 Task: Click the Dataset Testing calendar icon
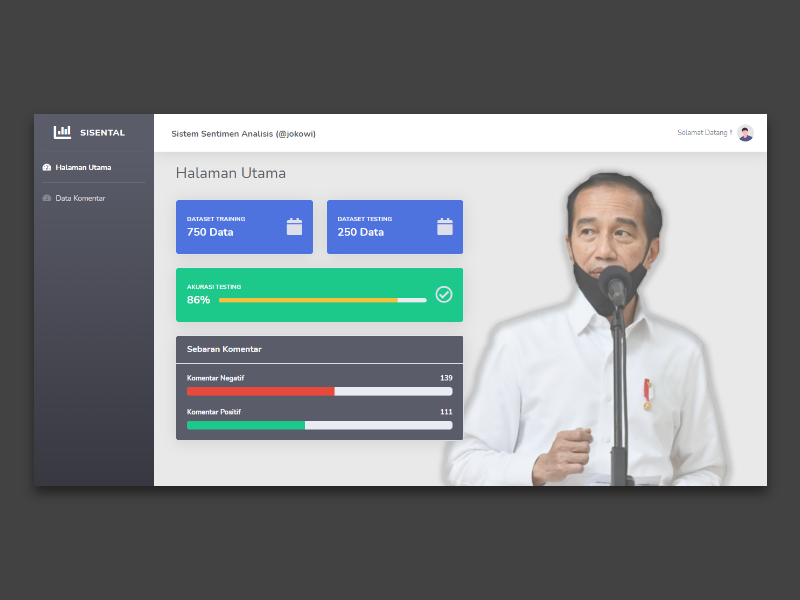pos(445,227)
